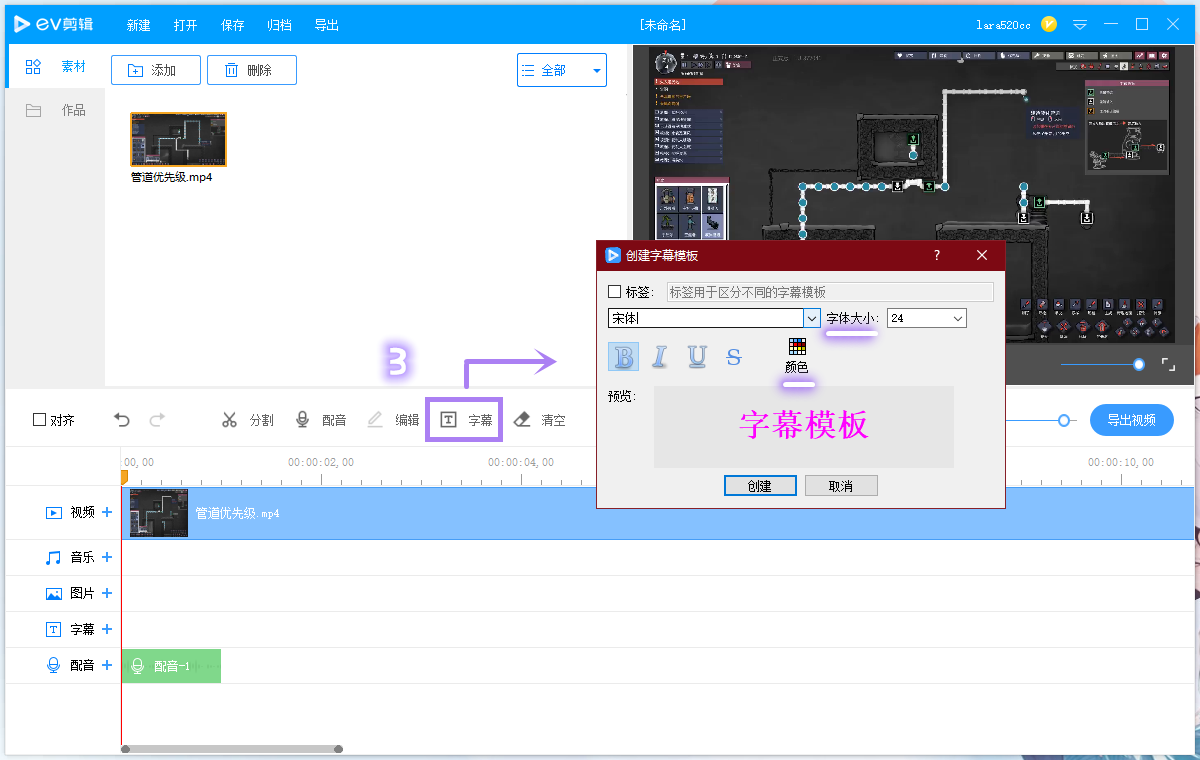Select the 管道优先级.mp4 thumbnail in library

179,139
